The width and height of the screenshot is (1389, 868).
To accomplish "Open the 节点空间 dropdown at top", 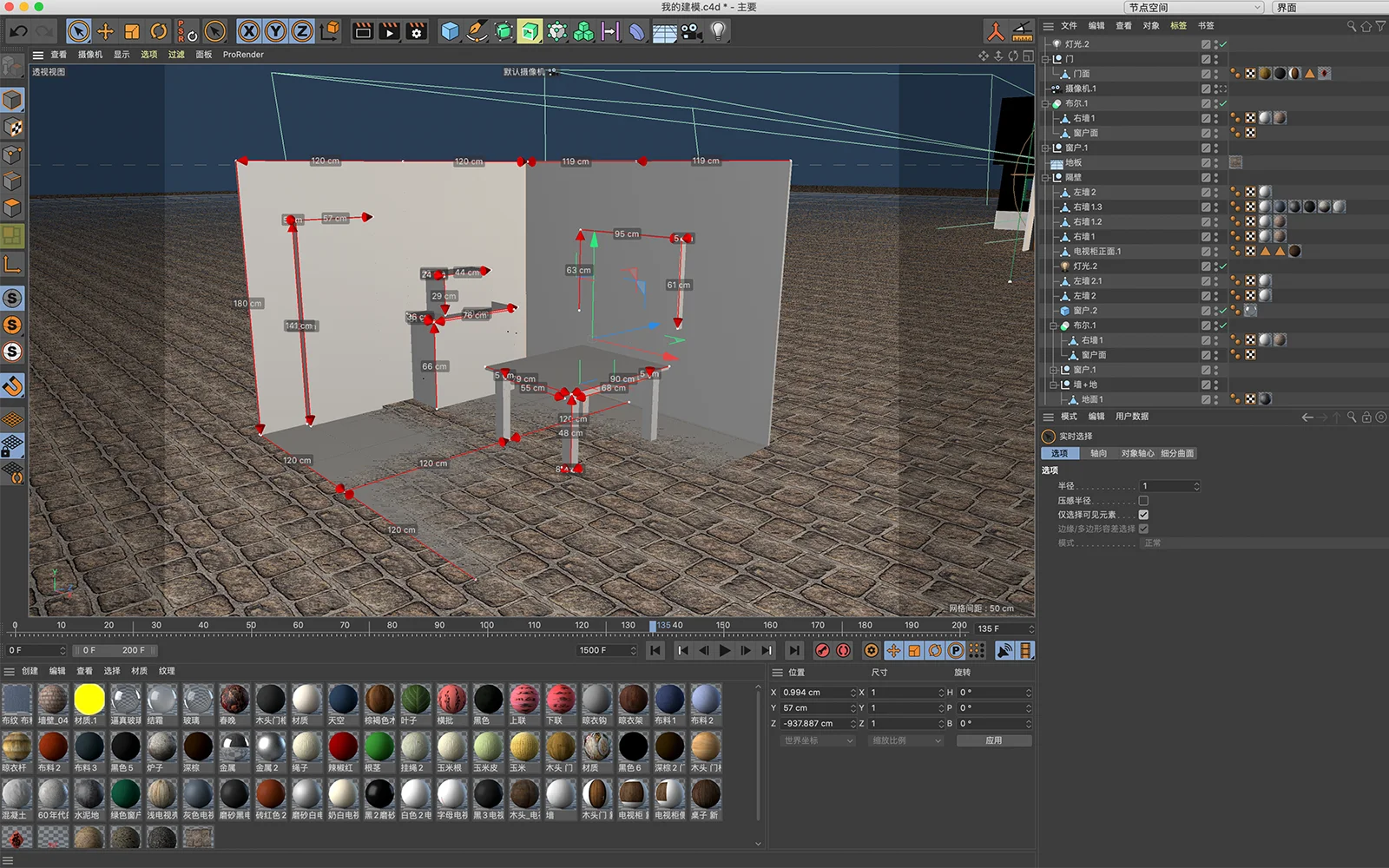I will 1194,7.
